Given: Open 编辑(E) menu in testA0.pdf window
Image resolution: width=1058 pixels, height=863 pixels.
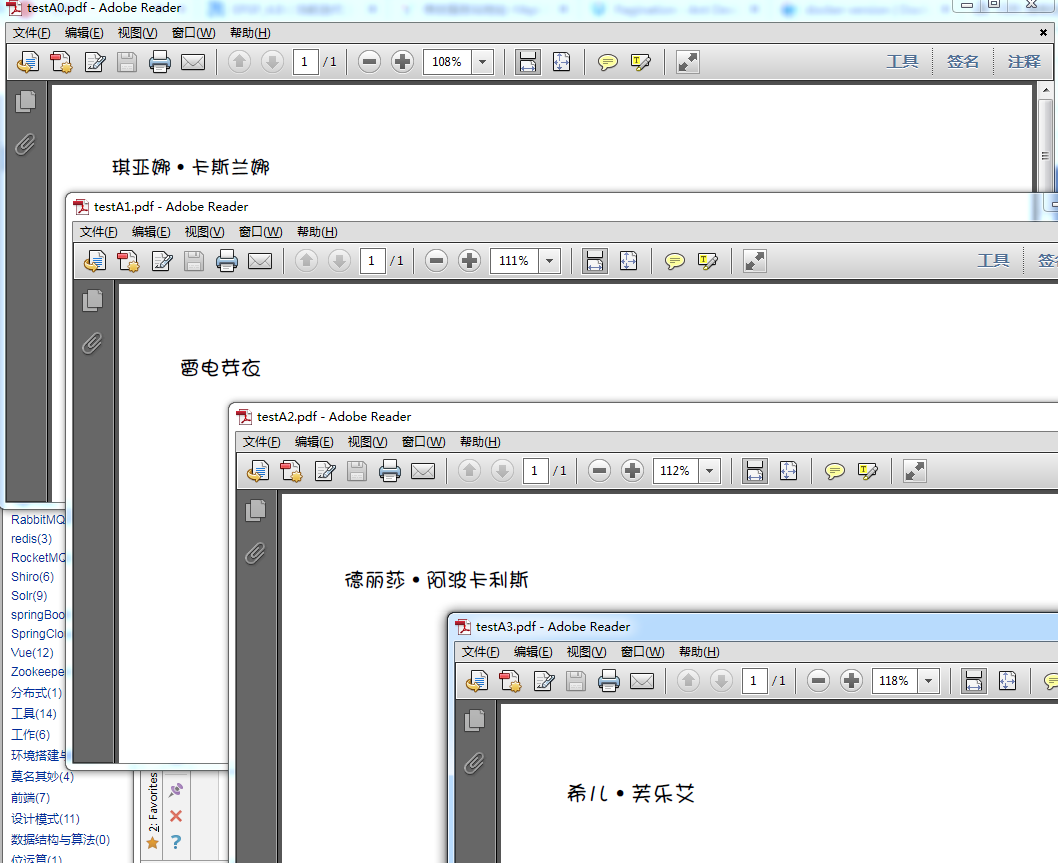Looking at the screenshot, I should (84, 33).
